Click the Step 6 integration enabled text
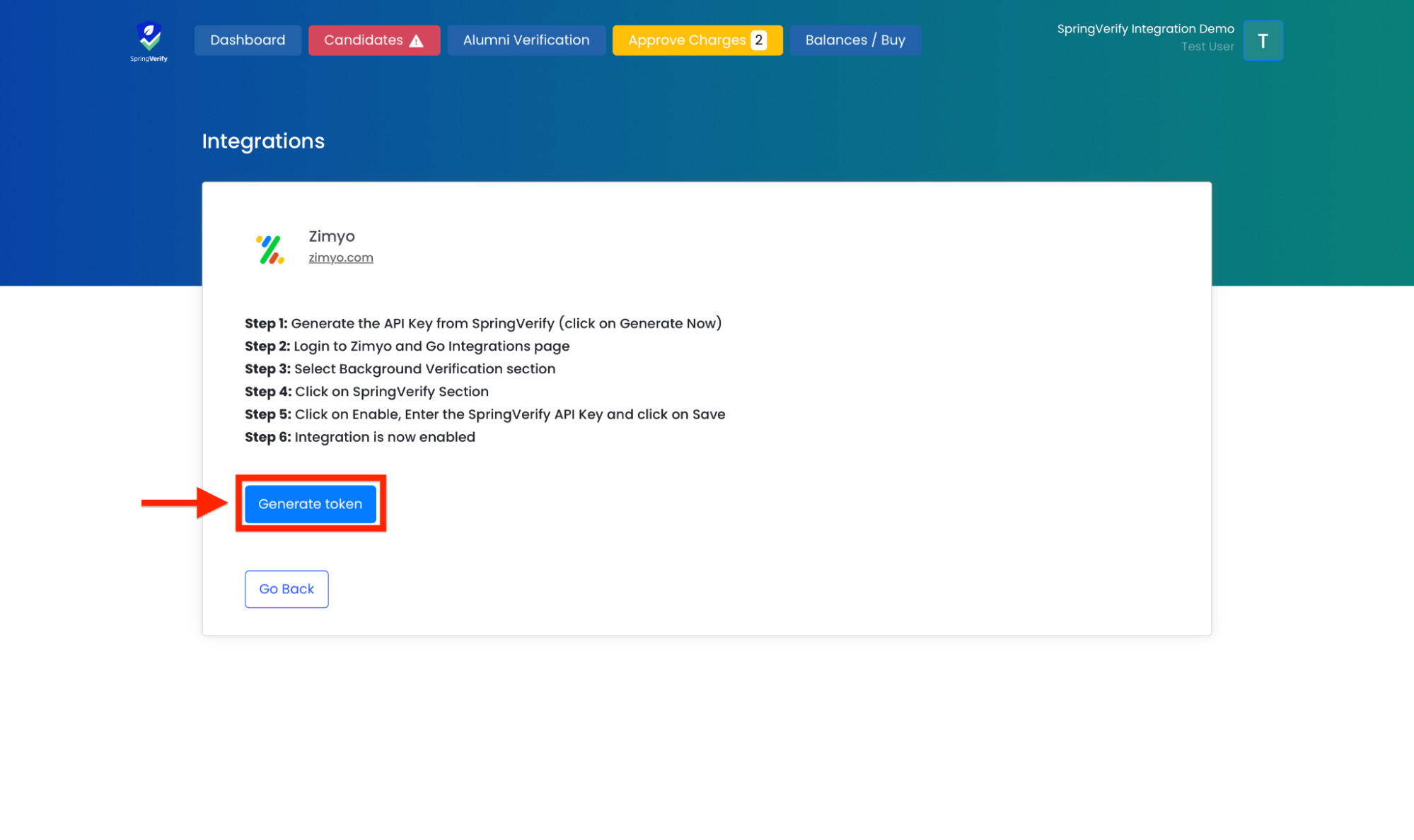The height and width of the screenshot is (840, 1414). click(x=359, y=437)
